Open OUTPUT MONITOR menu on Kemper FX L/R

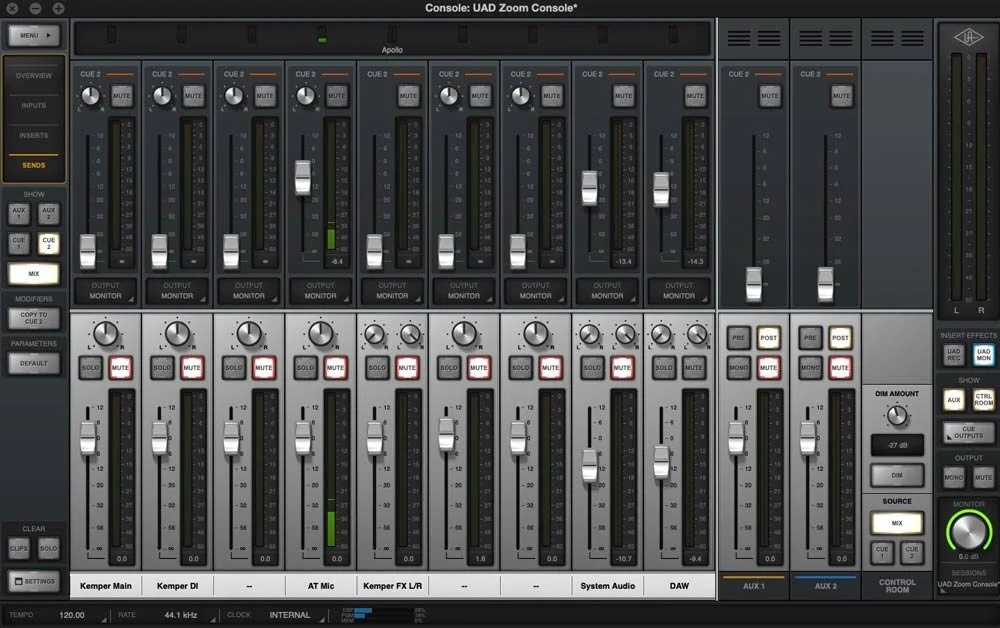click(x=392, y=291)
